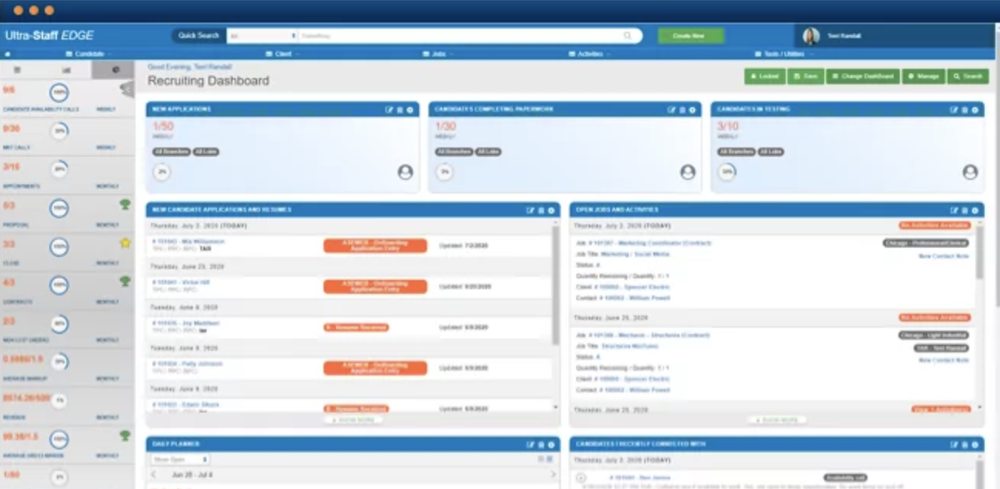Viewport: 1000px width, 489px height.
Task: Delete the Candidates Completing Paperwork widget
Action: (682, 110)
